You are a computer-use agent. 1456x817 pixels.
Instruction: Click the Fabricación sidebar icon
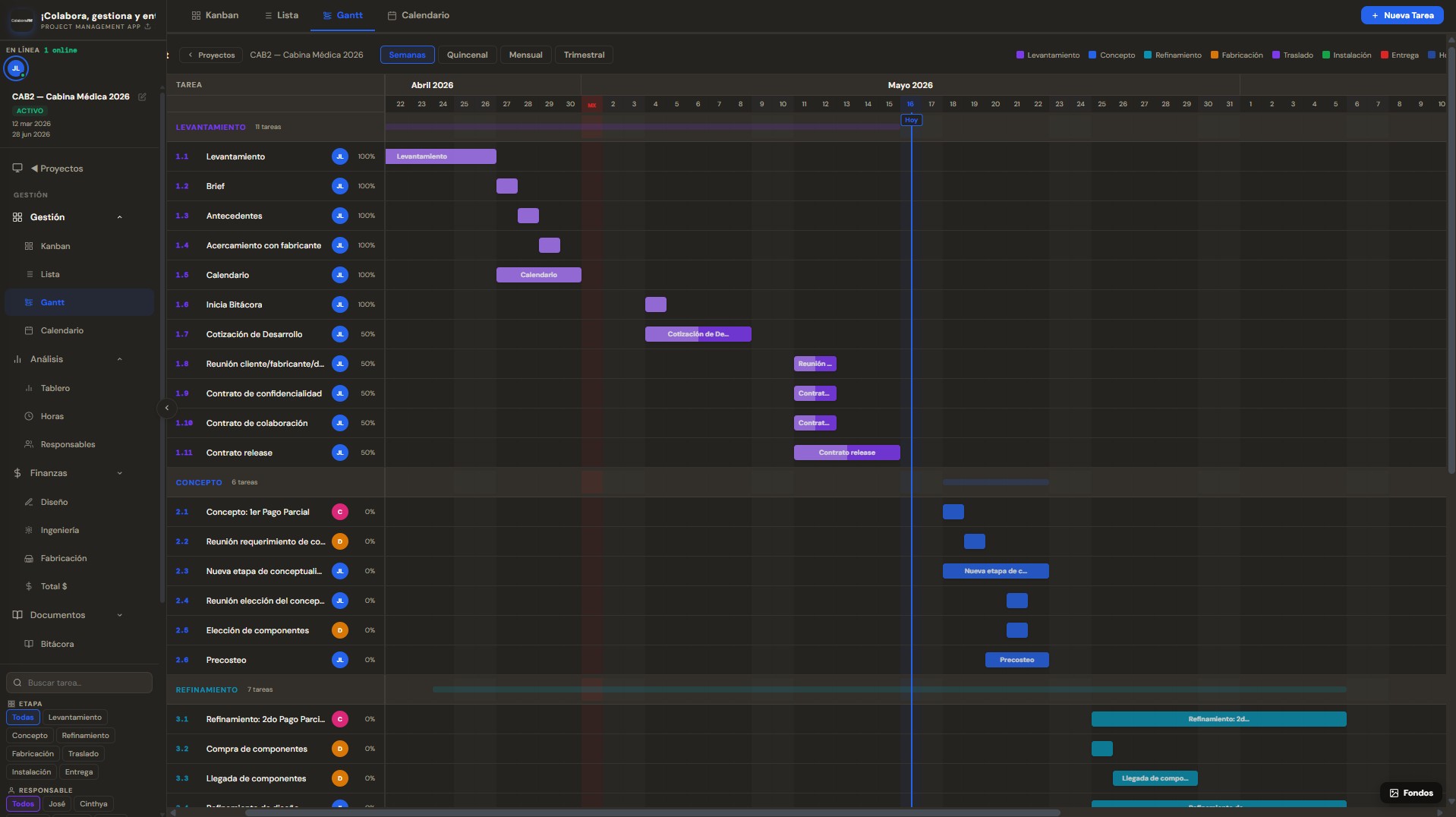29,558
